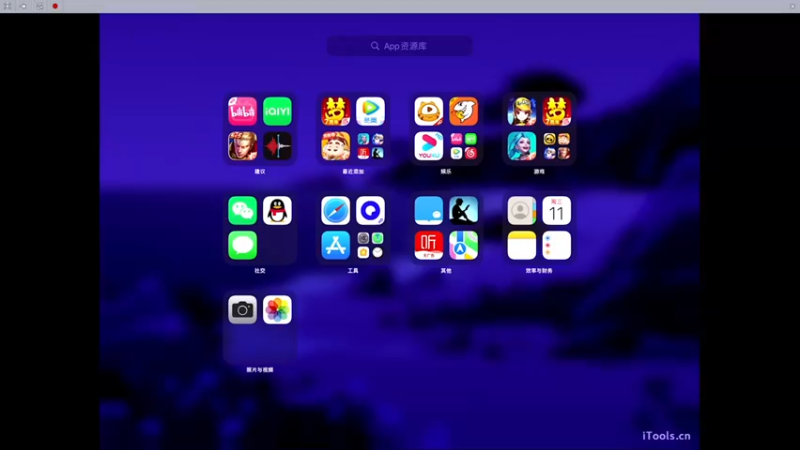Open the App Store
This screenshot has height=450, width=800.
tap(336, 245)
